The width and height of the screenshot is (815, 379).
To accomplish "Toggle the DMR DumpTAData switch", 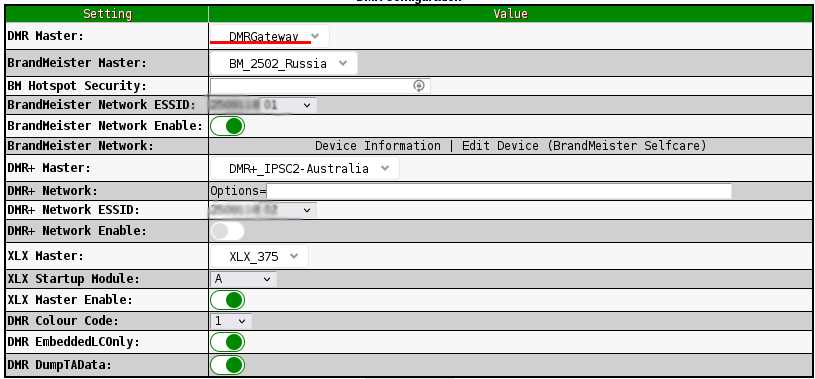I will (227, 365).
